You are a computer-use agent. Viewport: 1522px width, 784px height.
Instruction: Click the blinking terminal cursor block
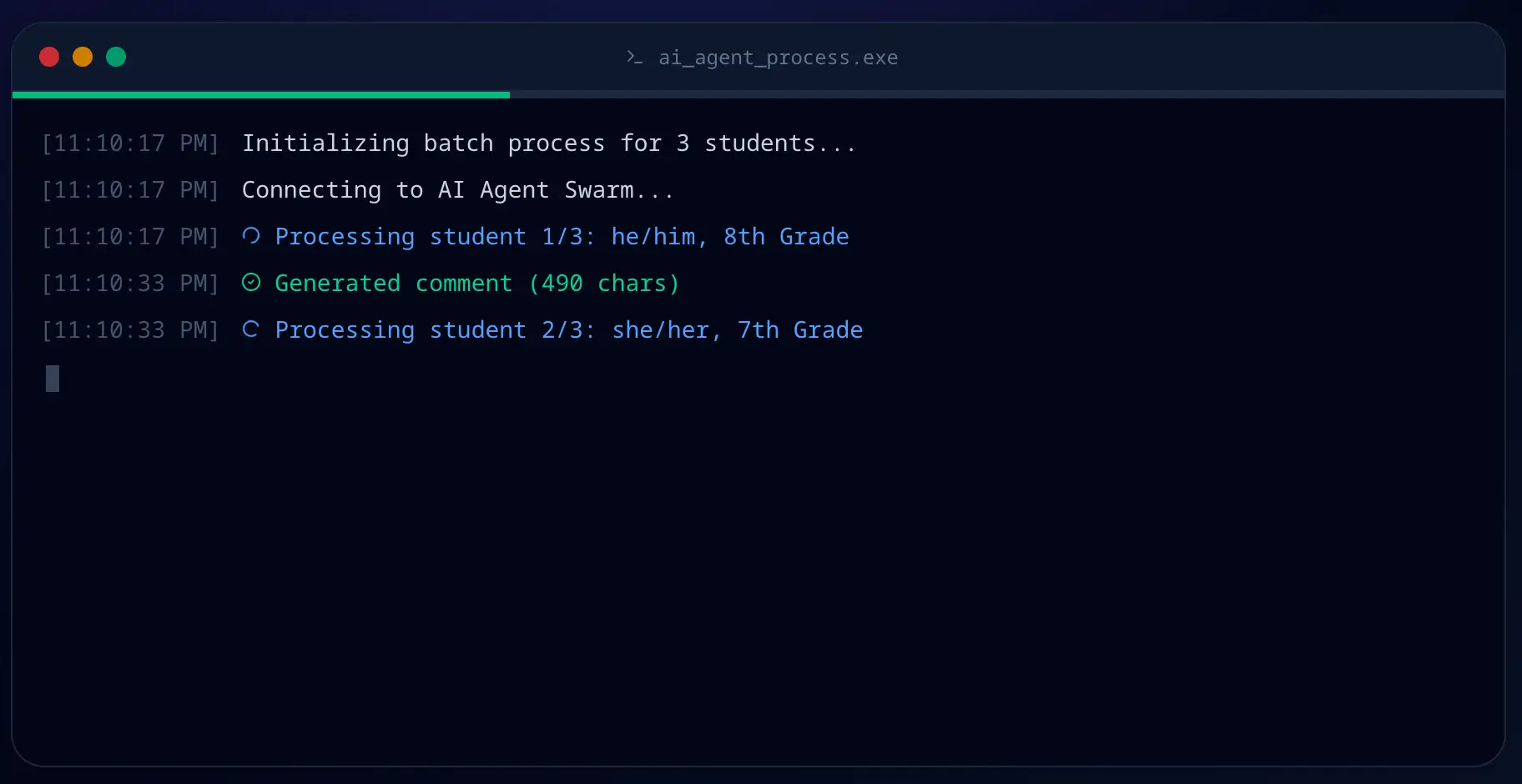point(53,379)
